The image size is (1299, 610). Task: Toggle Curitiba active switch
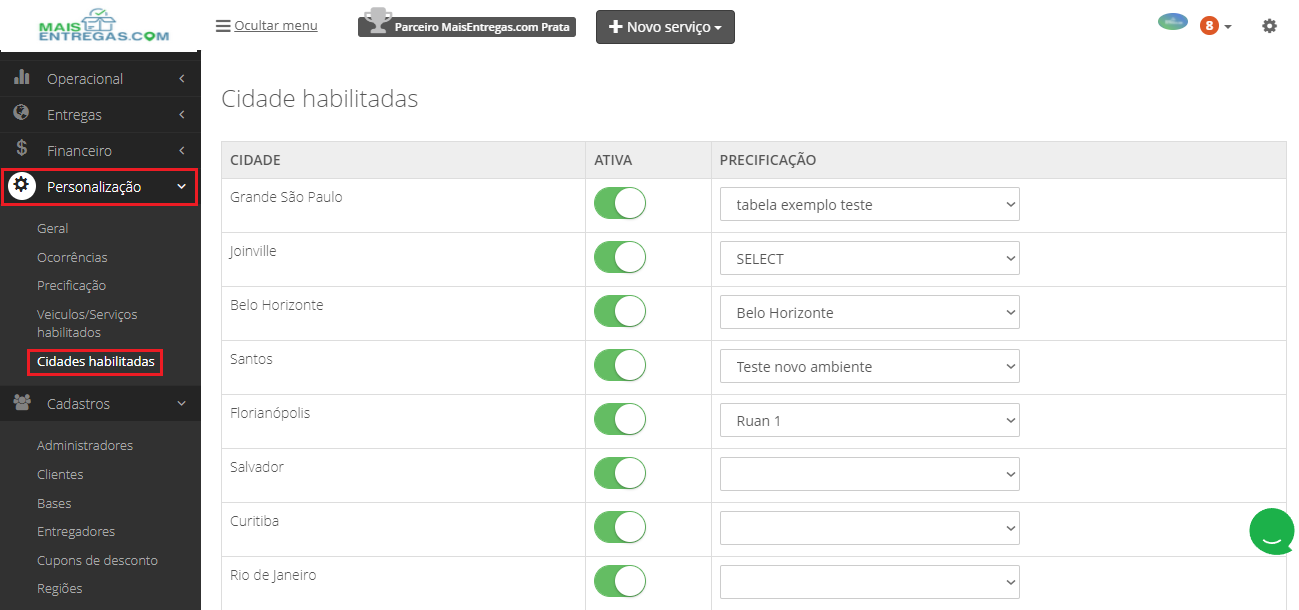[620, 528]
